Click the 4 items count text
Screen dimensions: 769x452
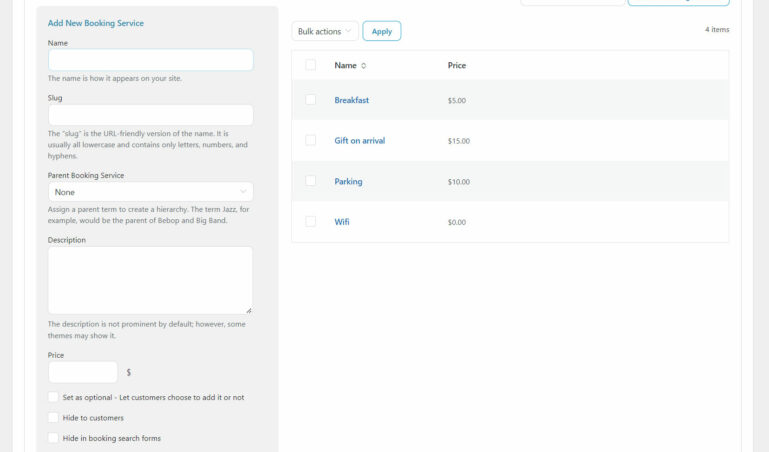[717, 29]
